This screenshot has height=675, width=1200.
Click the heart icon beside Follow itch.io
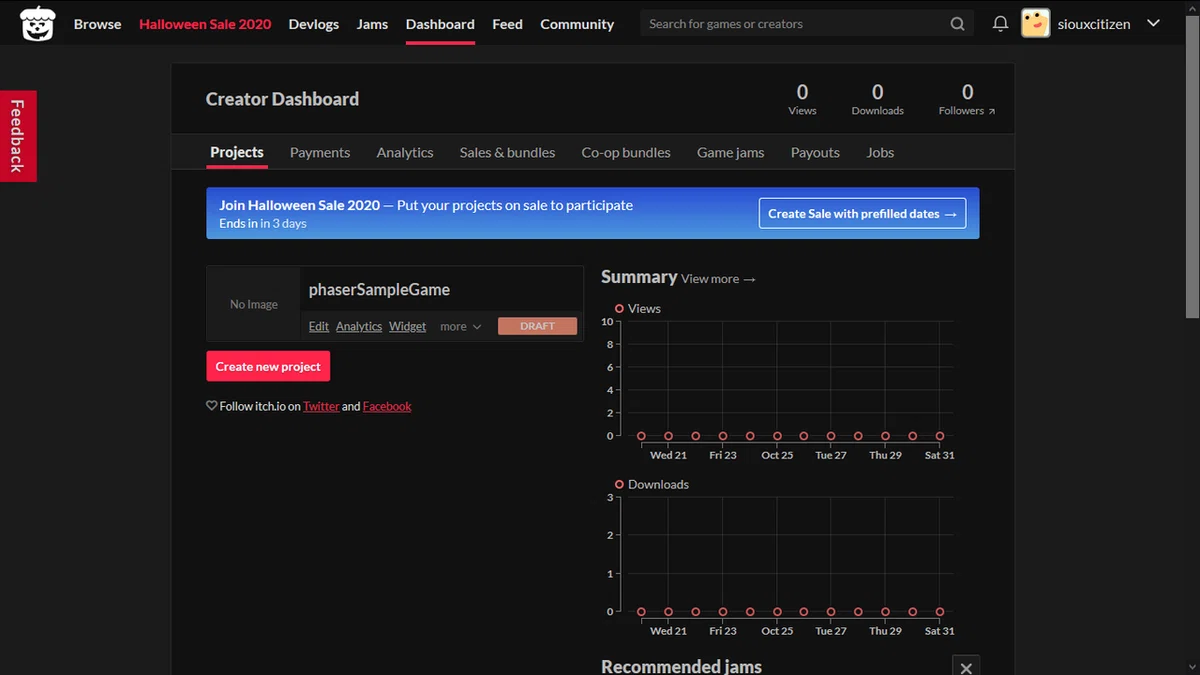point(211,406)
